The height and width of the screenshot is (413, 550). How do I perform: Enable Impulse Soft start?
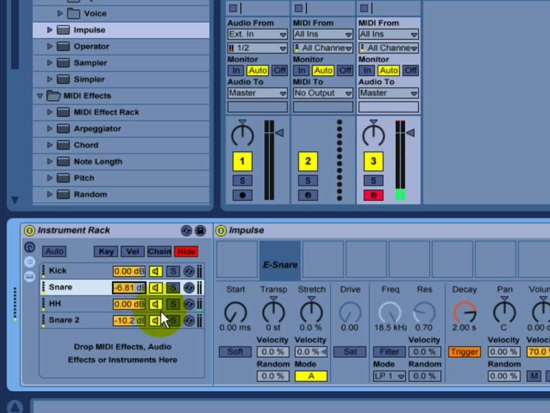click(x=235, y=352)
